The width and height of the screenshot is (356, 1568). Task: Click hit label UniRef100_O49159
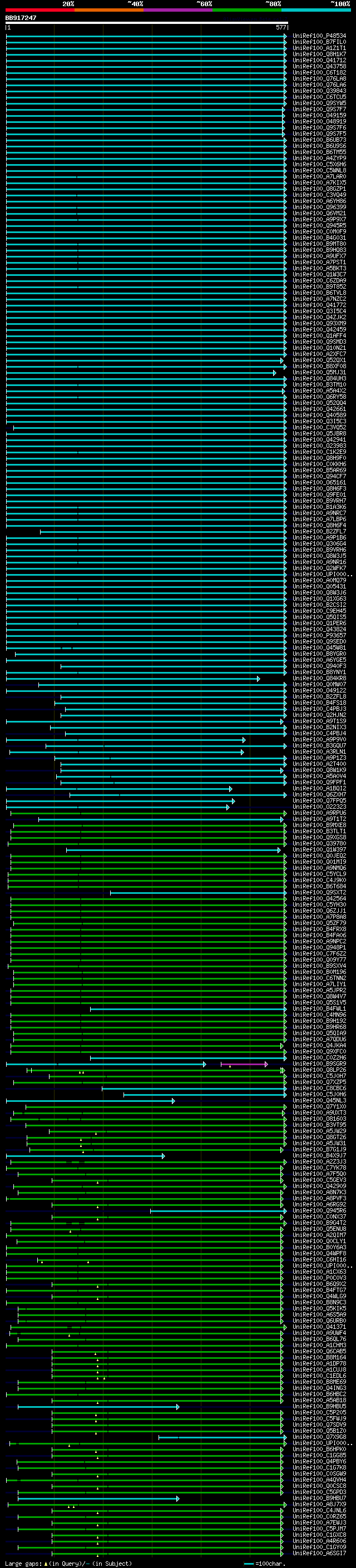coord(319,115)
